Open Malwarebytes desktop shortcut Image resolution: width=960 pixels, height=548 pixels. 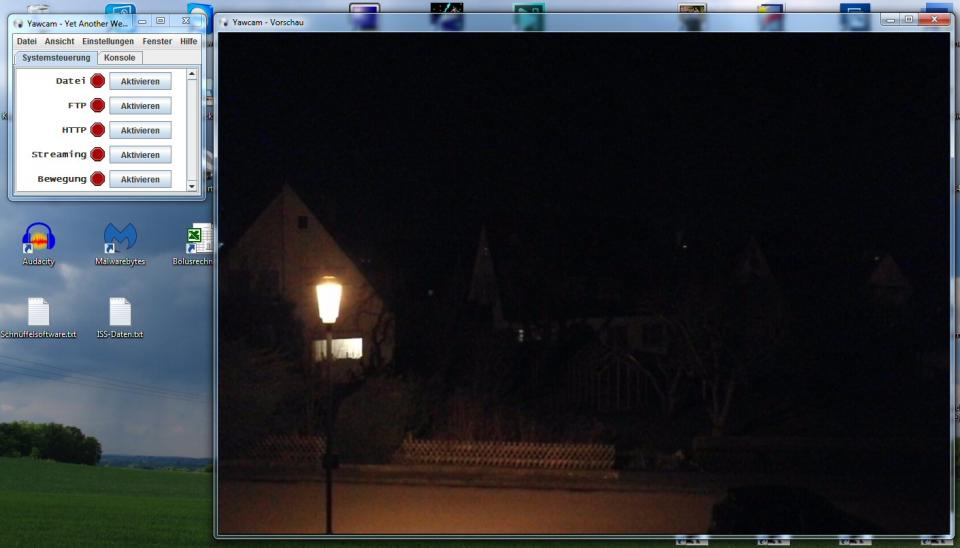(120, 238)
